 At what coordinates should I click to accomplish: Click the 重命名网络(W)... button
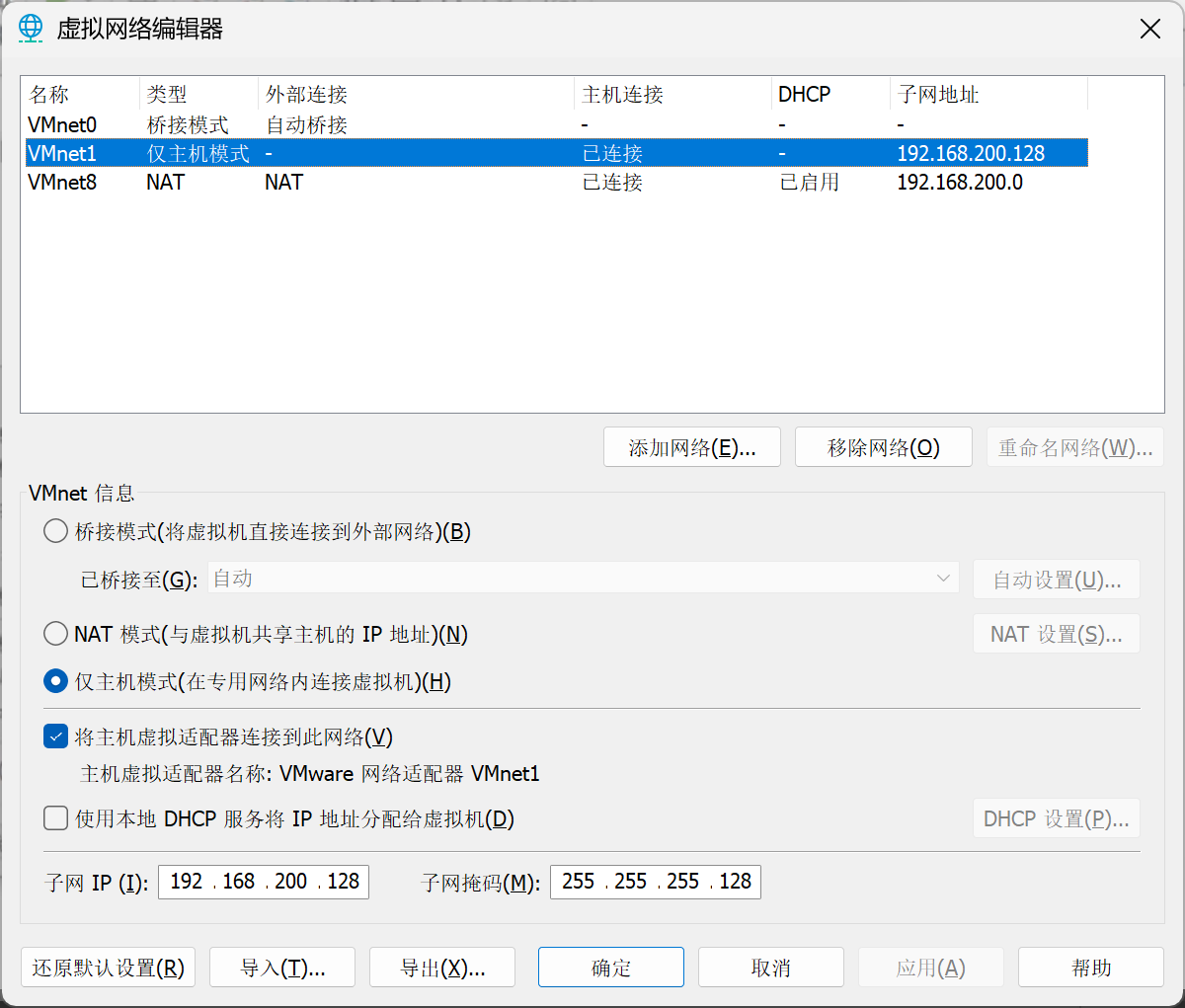click(x=1075, y=448)
